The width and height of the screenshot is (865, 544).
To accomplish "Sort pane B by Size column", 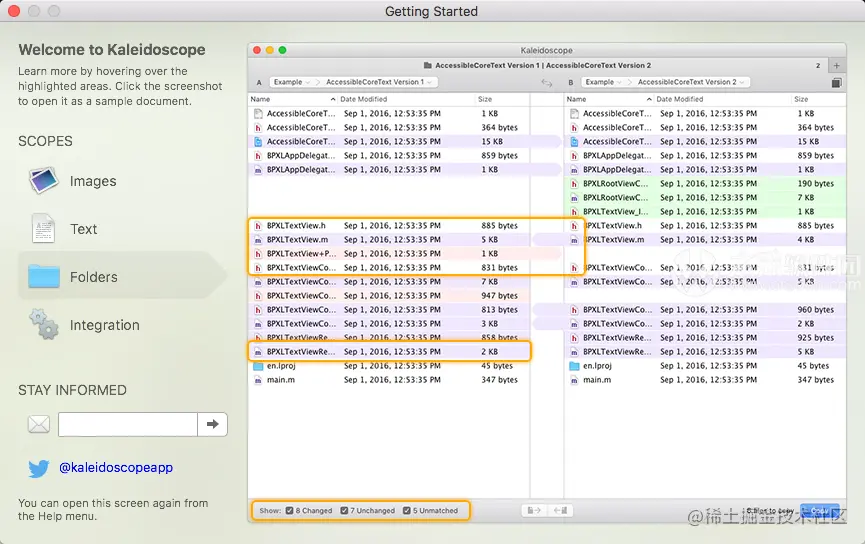I will 818,99.
